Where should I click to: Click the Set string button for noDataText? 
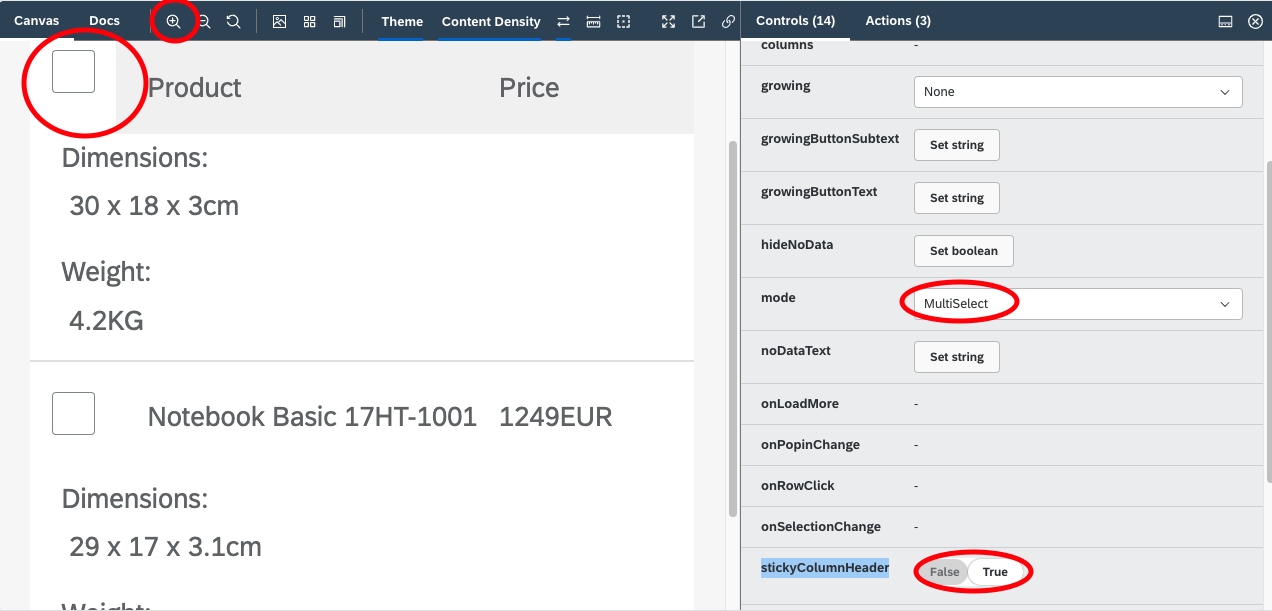[x=956, y=356]
